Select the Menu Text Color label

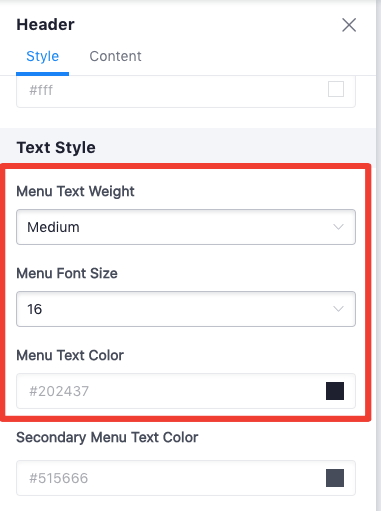70,355
